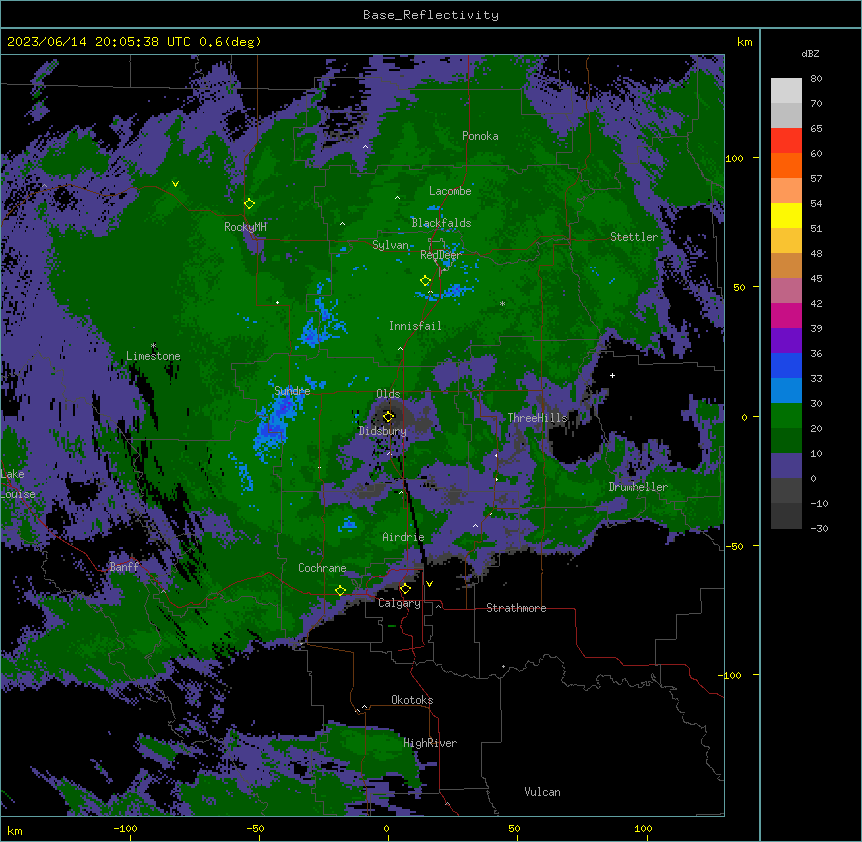This screenshot has height=842, width=862.
Task: Click the Banff label
Action: [x=124, y=567]
